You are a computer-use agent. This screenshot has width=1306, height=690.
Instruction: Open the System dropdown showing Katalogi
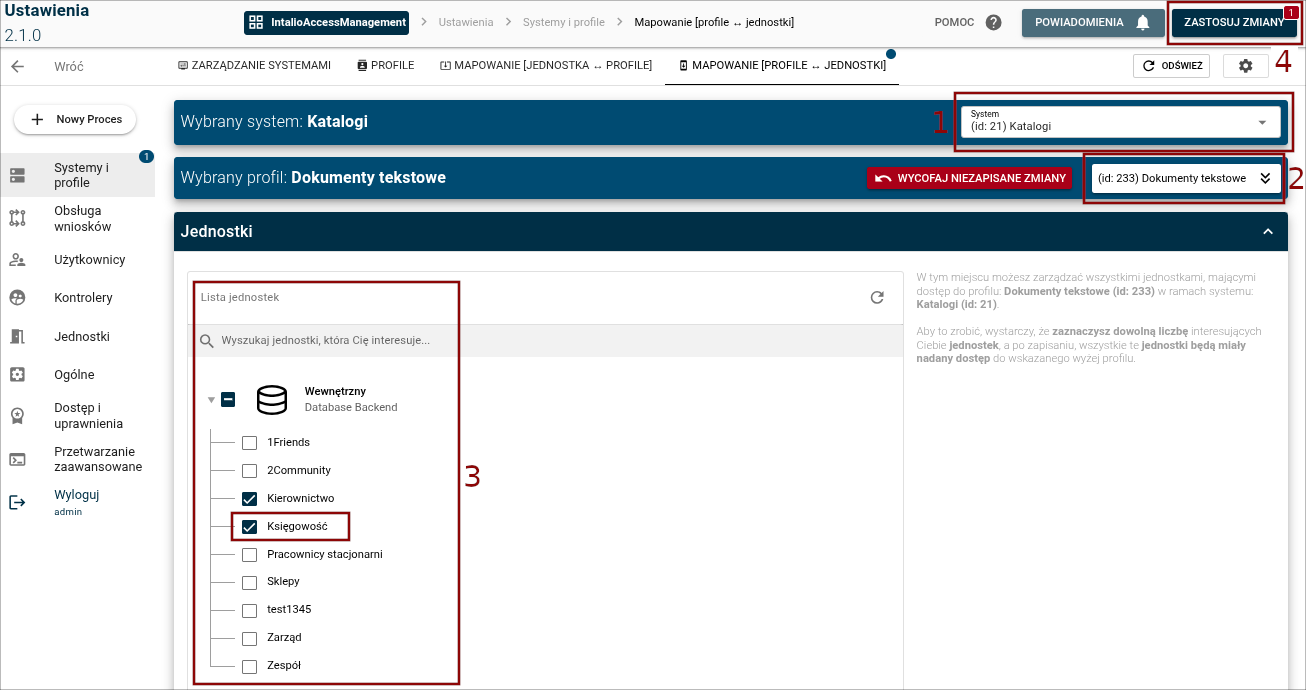pos(1120,121)
